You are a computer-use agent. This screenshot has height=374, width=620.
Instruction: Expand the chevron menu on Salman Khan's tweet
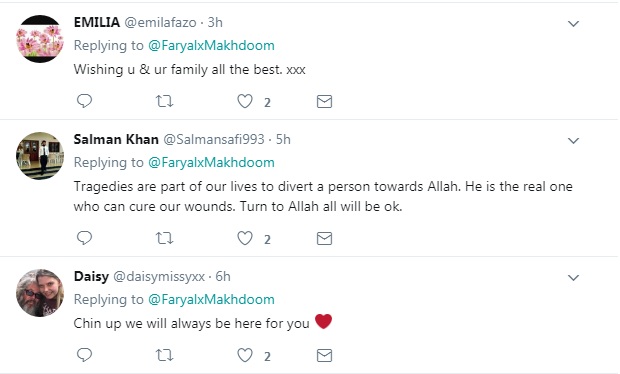click(573, 141)
